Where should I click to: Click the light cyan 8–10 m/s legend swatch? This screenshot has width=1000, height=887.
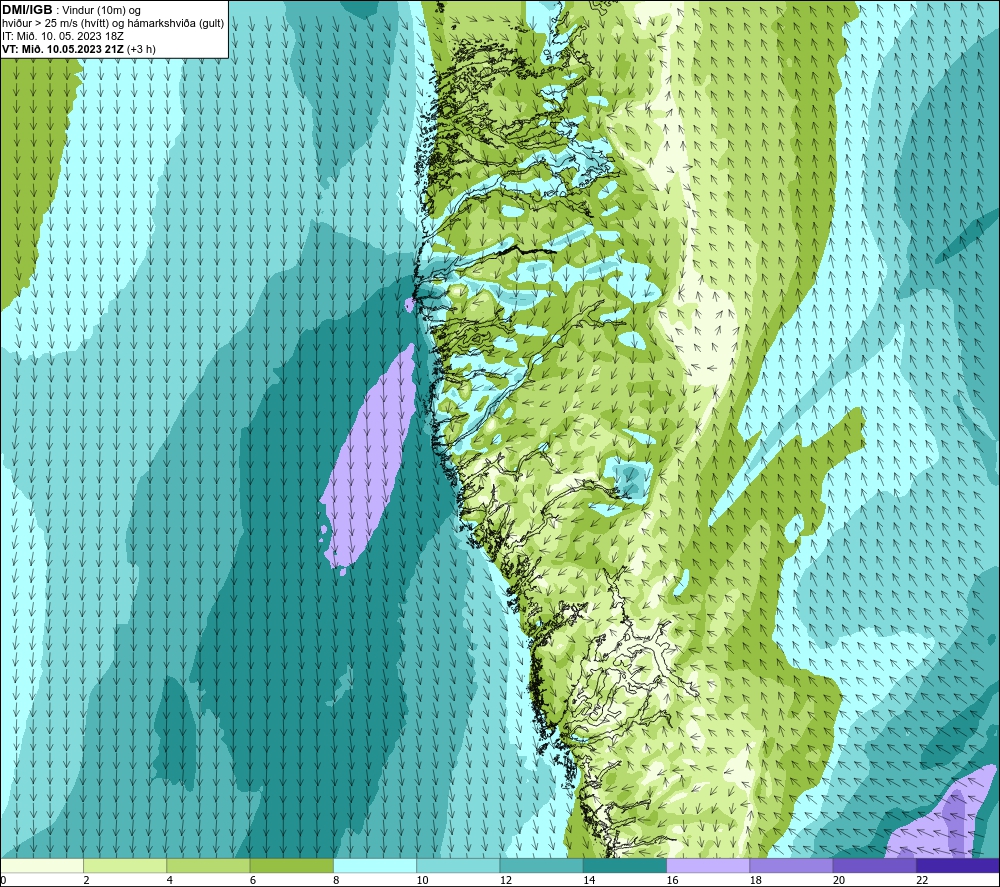(375, 865)
